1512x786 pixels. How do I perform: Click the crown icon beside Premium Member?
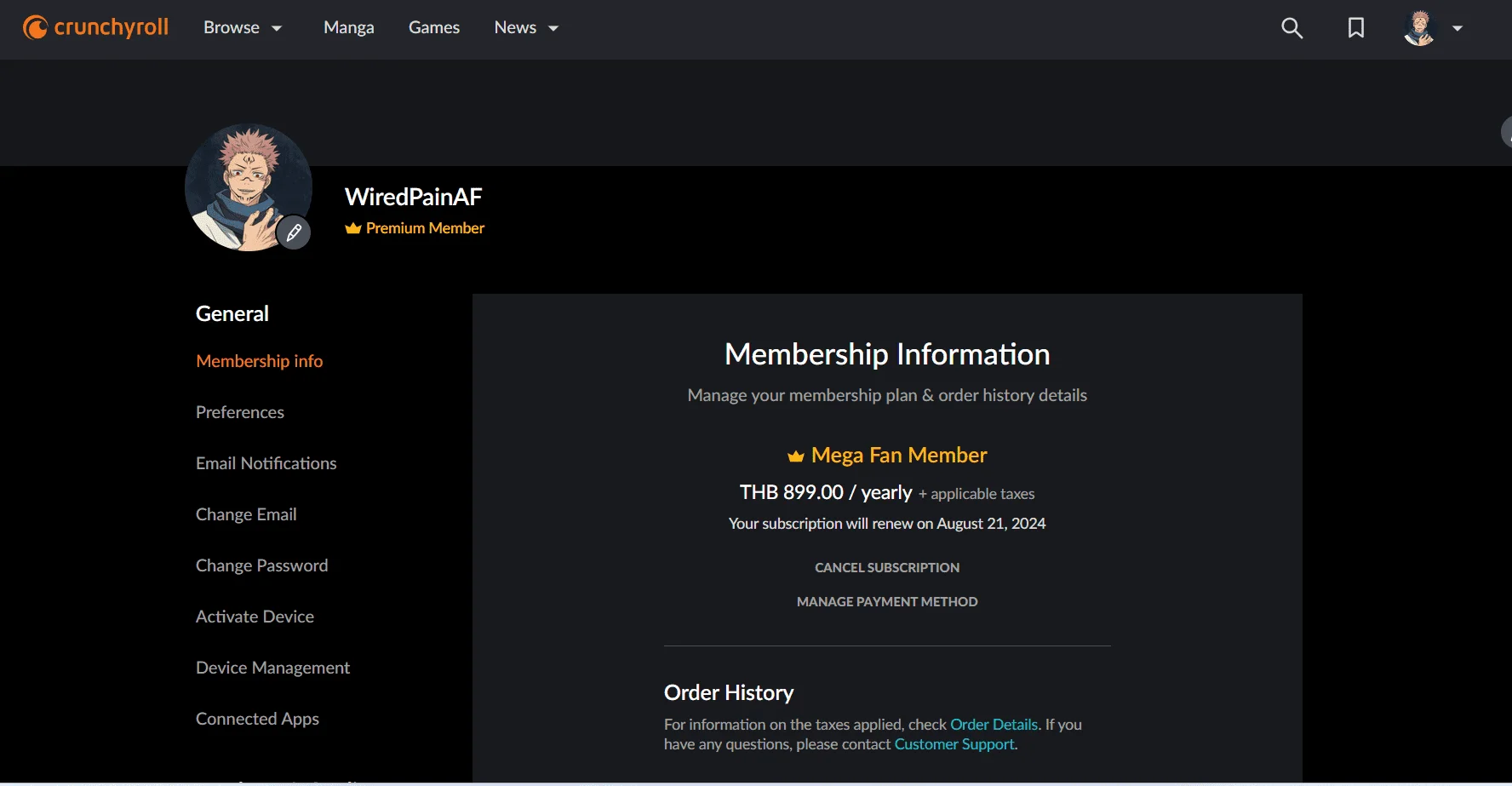point(353,228)
